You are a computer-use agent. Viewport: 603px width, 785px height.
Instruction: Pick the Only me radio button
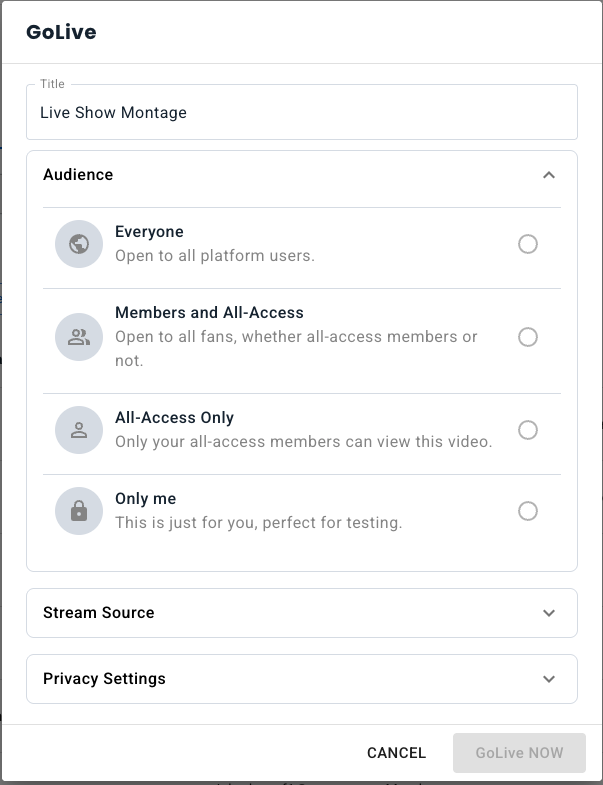pyautogui.click(x=528, y=511)
